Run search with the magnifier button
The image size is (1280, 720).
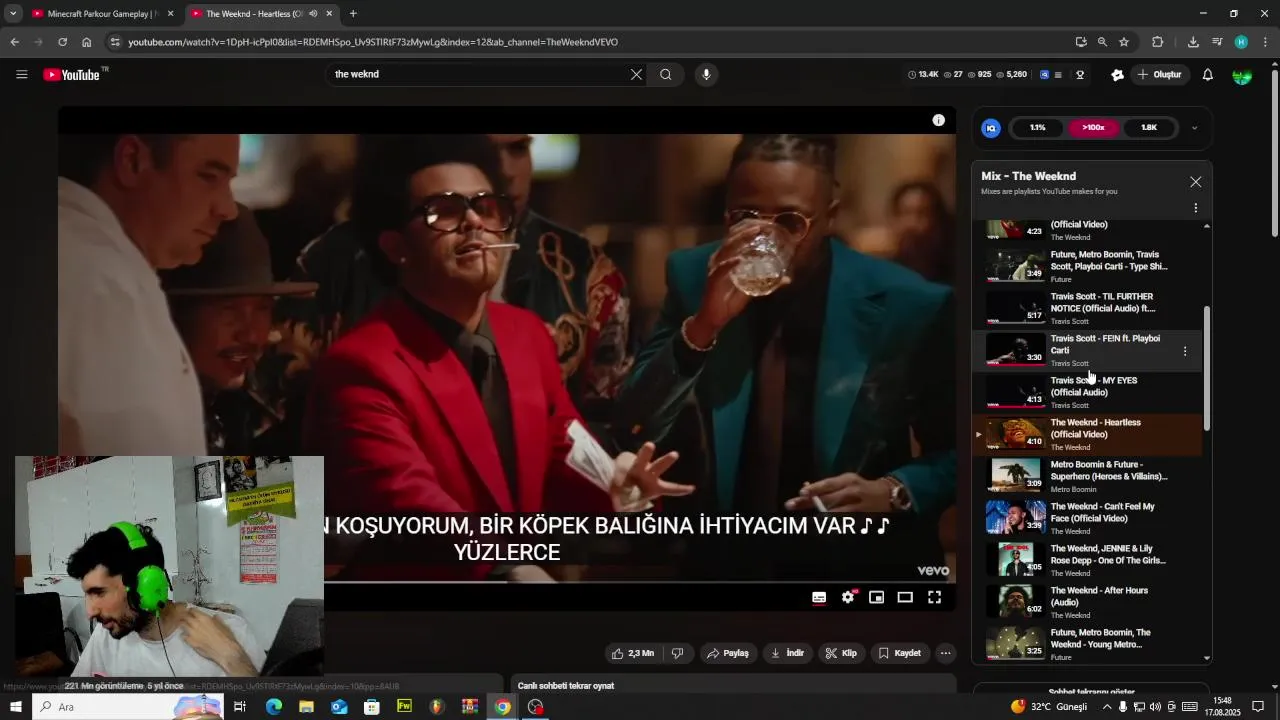(666, 74)
